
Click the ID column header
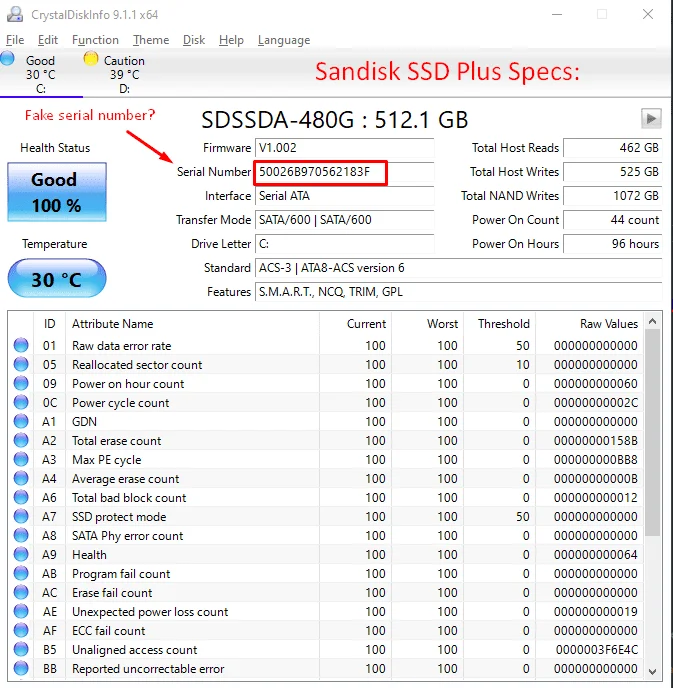point(49,324)
